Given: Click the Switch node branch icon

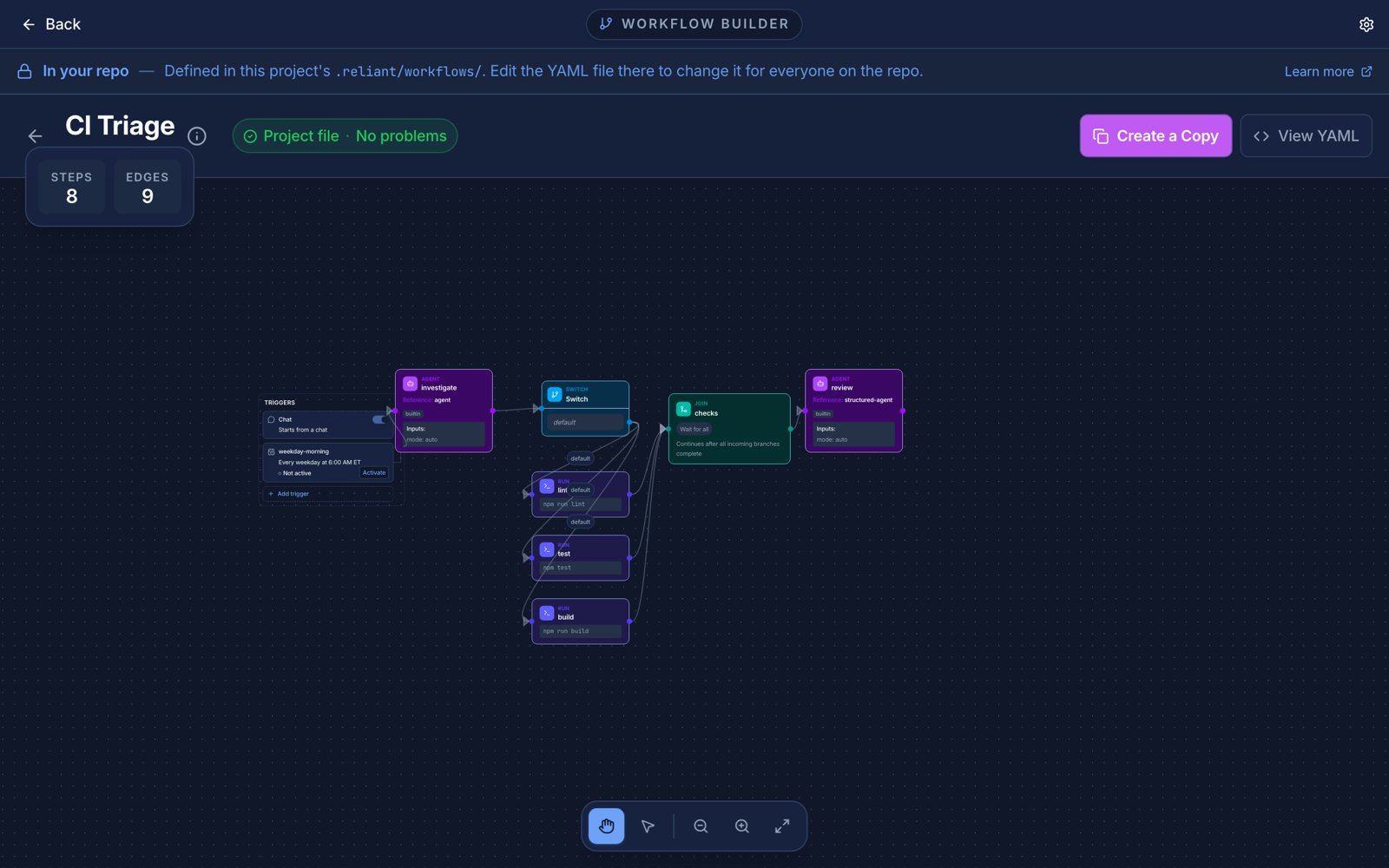Looking at the screenshot, I should [555, 394].
